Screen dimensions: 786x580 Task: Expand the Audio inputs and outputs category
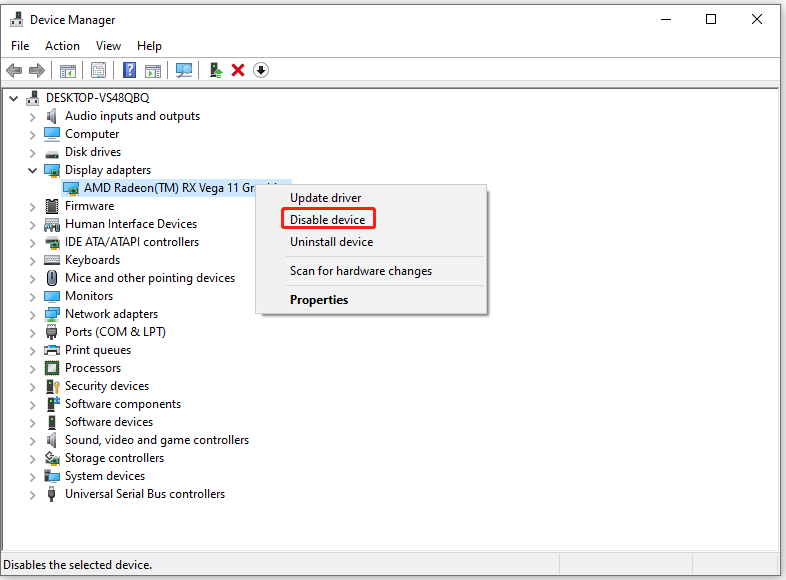coord(33,117)
